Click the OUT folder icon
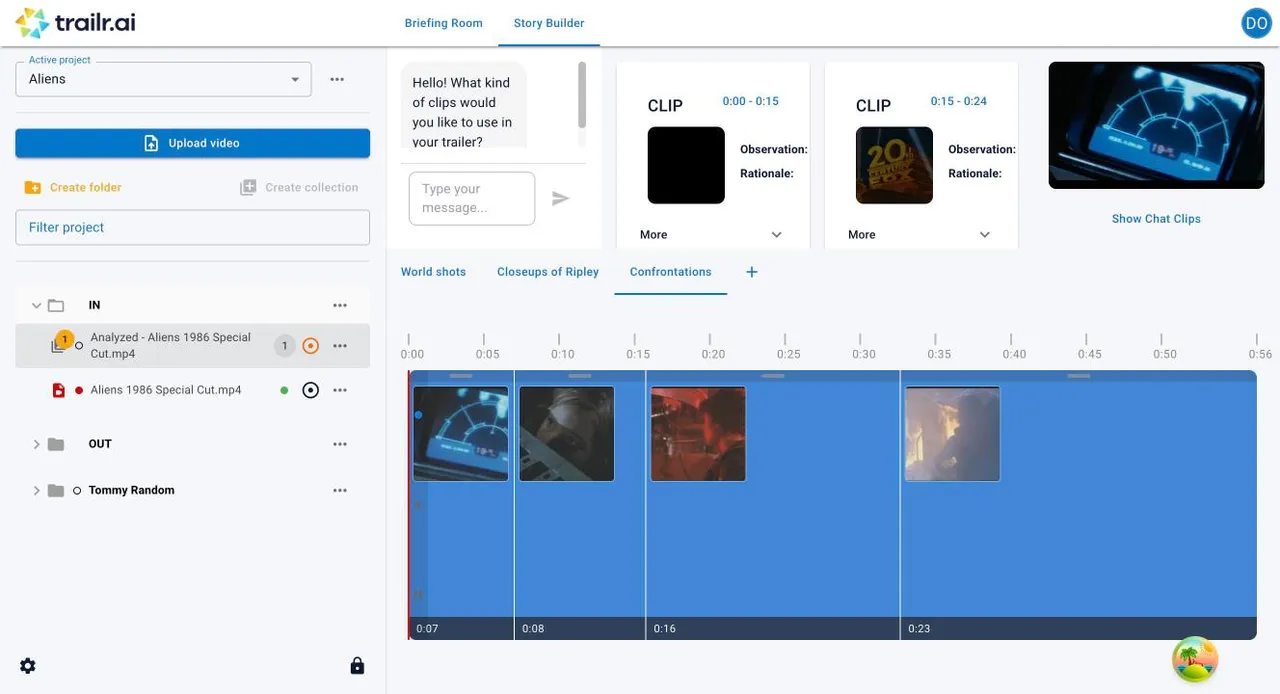 [x=56, y=444]
